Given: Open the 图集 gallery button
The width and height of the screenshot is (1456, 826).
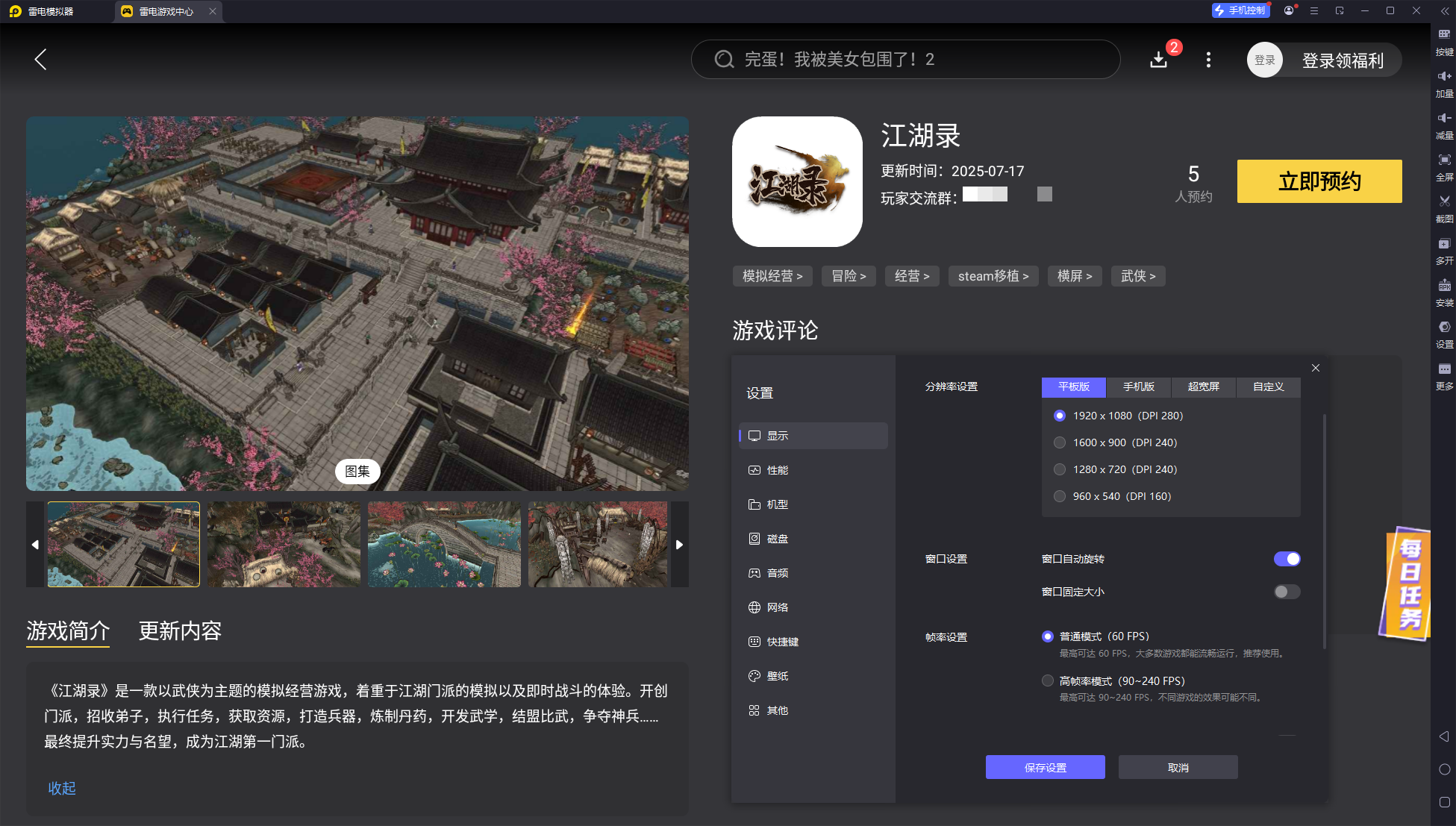Looking at the screenshot, I should point(357,472).
